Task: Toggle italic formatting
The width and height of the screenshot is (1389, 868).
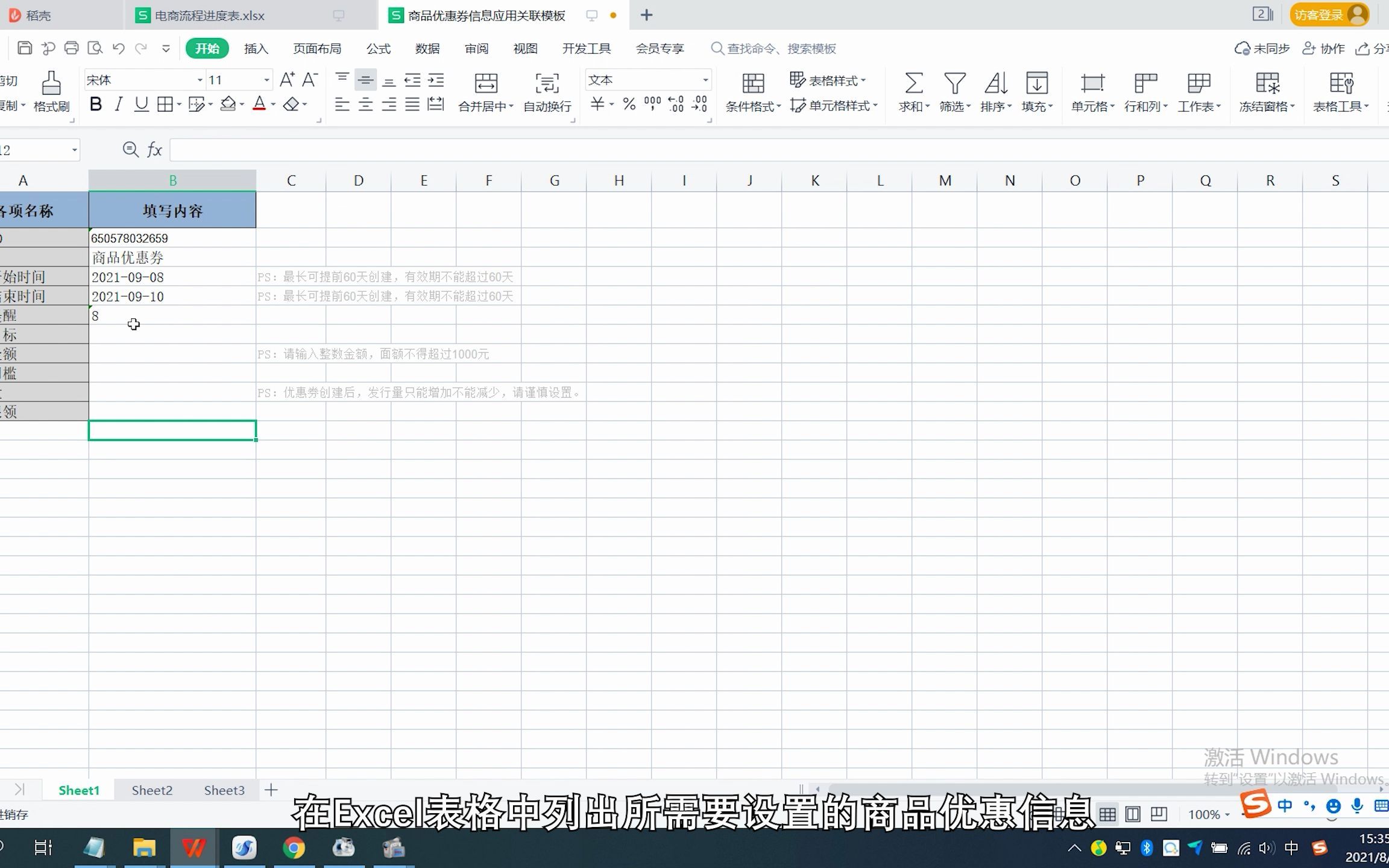Action: point(118,105)
